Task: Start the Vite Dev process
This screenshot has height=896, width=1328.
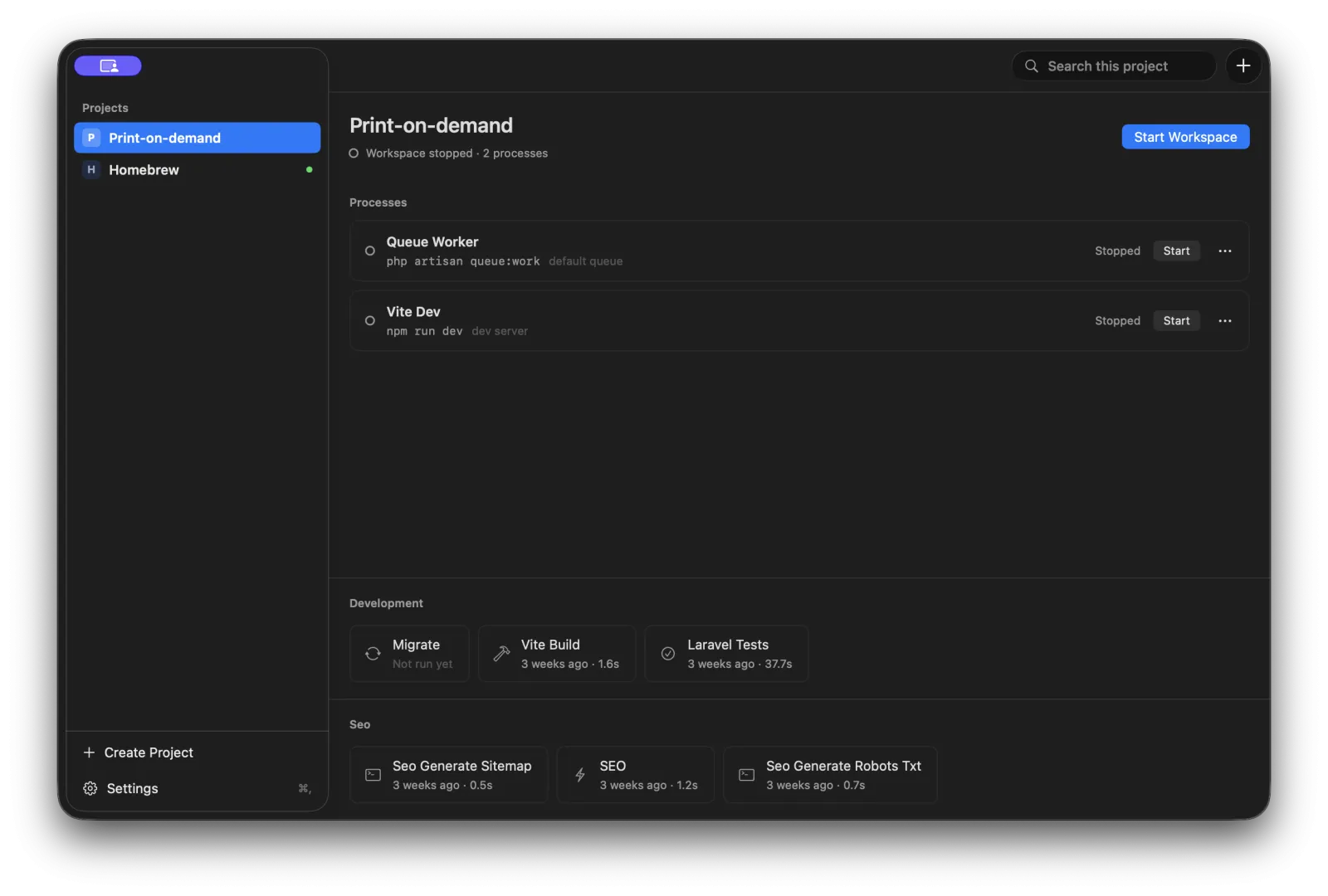Action: coord(1176,320)
